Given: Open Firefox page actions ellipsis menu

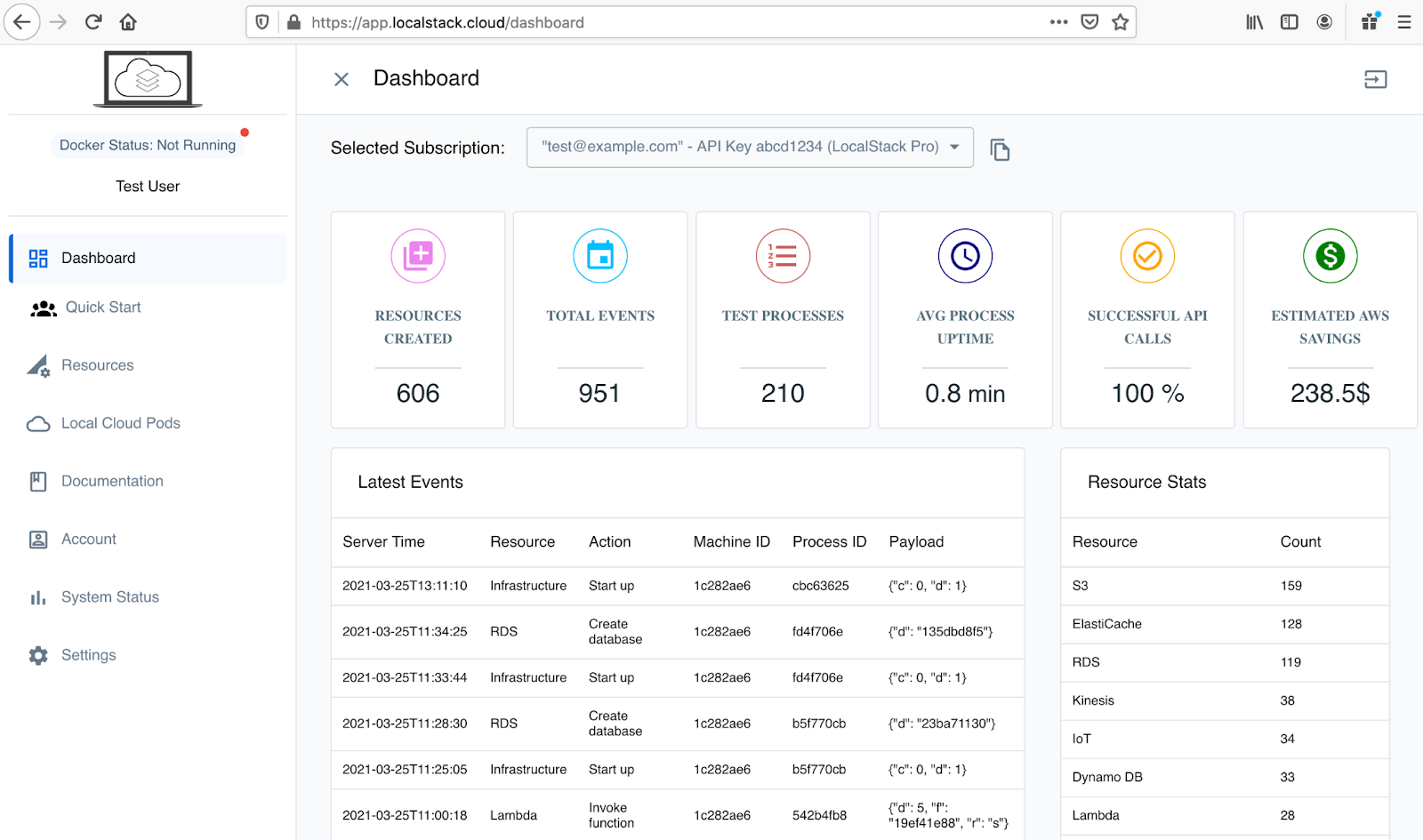Looking at the screenshot, I should 1058,22.
